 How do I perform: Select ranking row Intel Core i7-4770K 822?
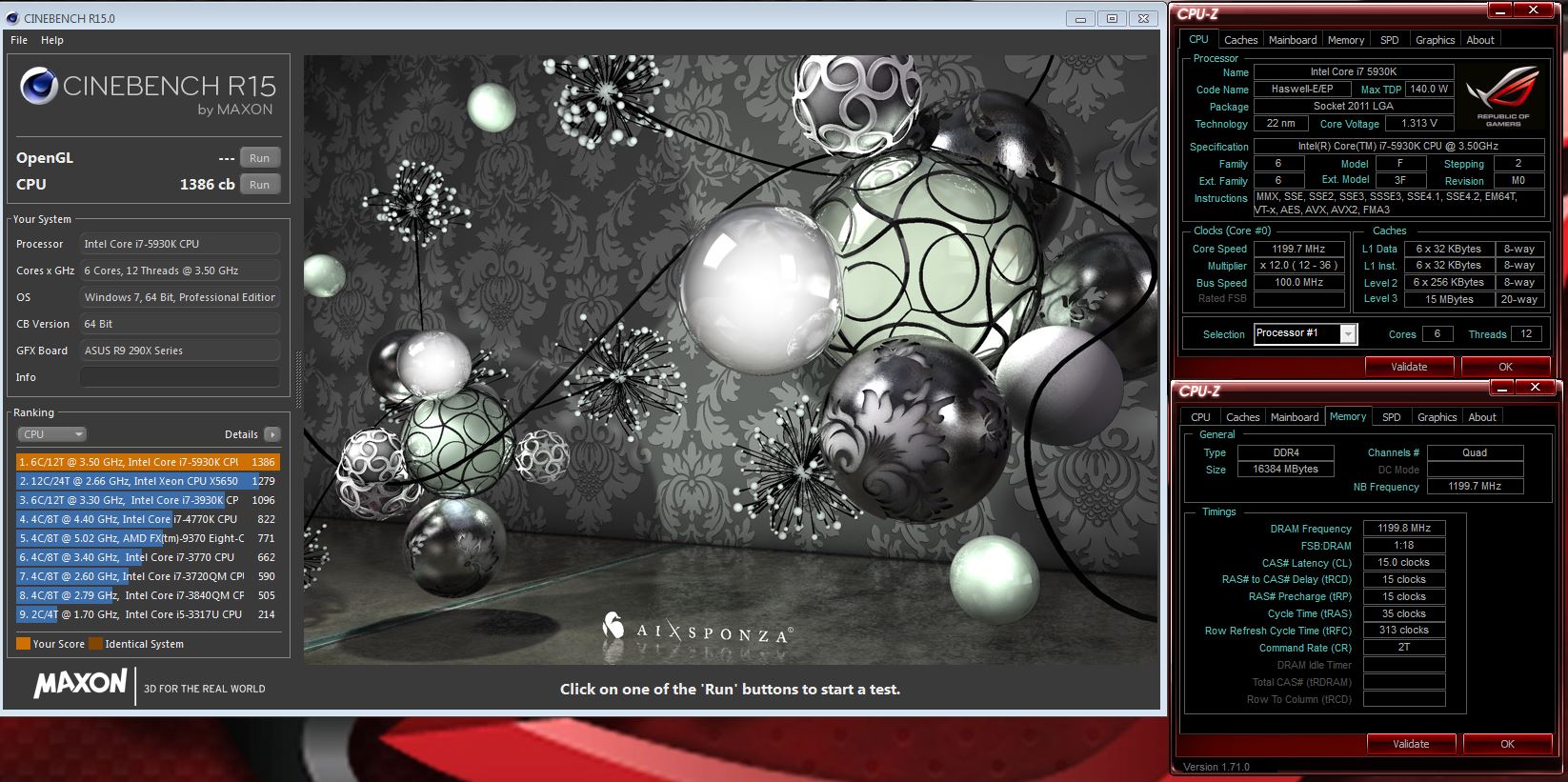pos(148,519)
